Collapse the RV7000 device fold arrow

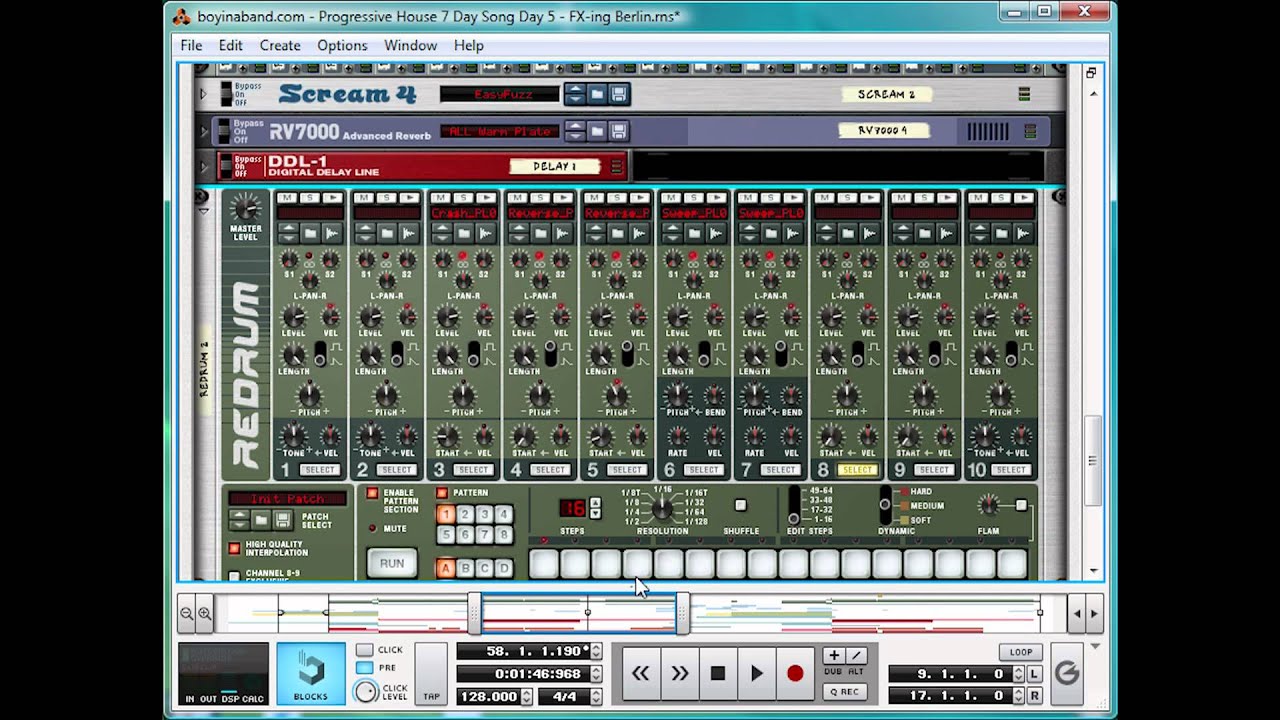click(203, 131)
